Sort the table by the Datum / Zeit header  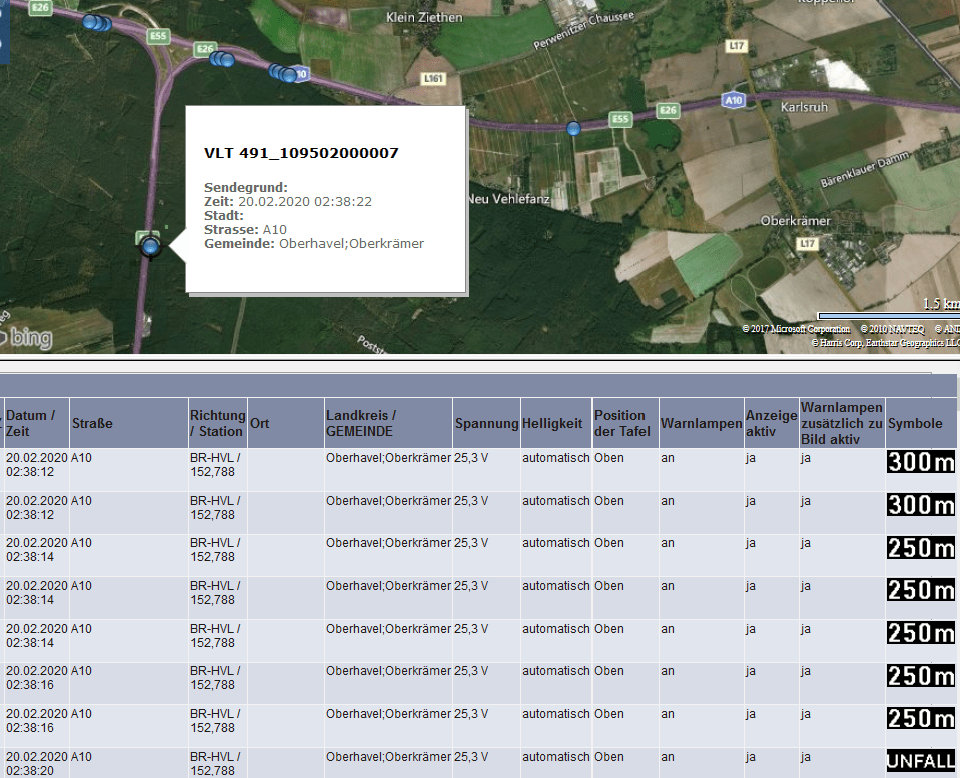click(x=30, y=422)
